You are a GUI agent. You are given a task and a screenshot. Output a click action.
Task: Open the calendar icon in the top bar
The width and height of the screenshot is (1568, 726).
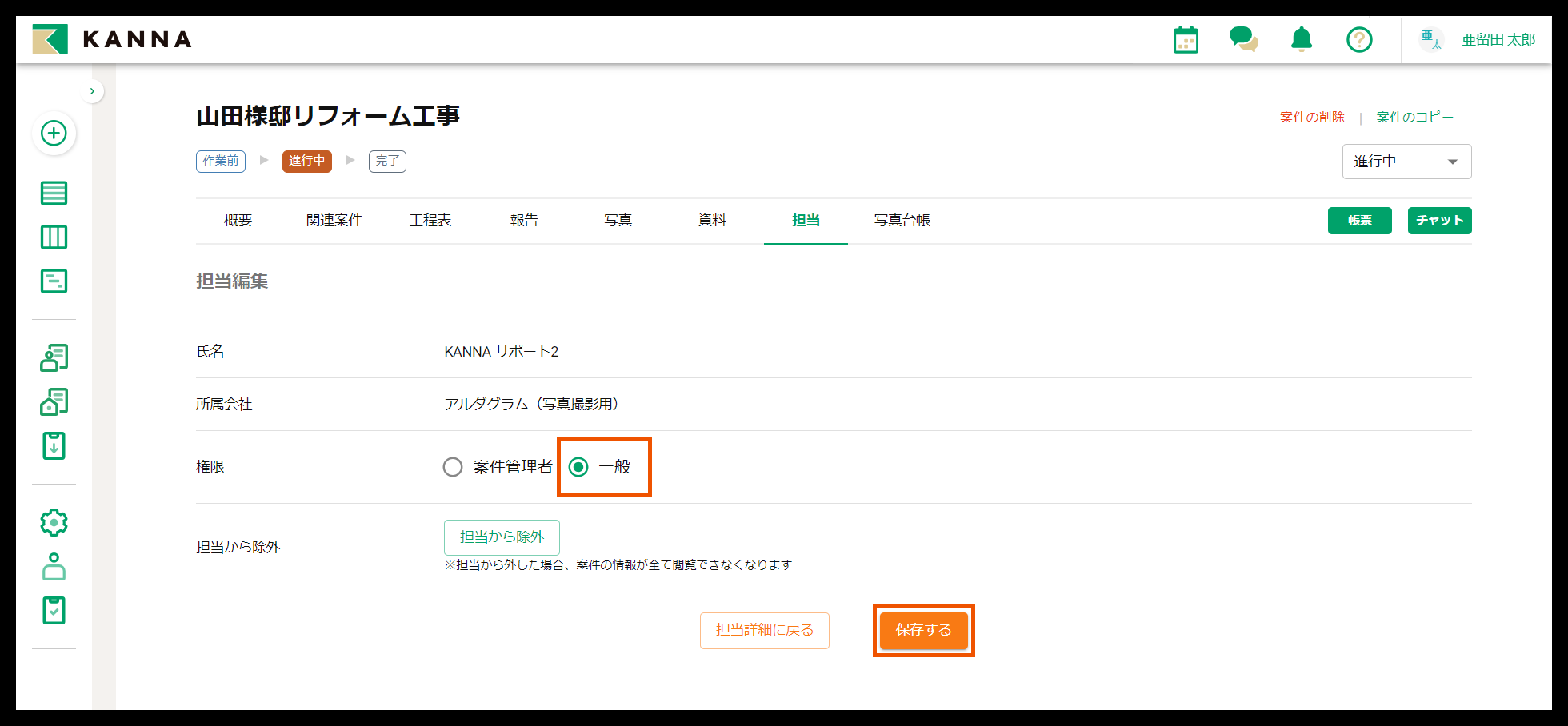pyautogui.click(x=1185, y=39)
